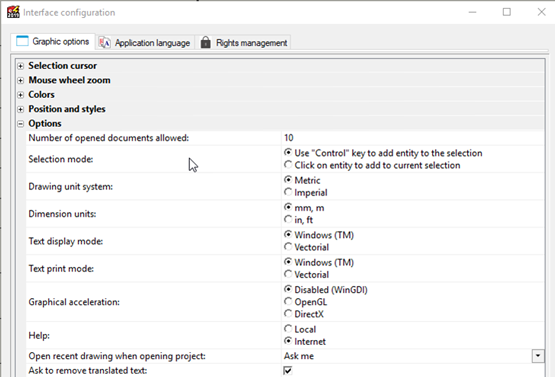Select 'Use Control key to add entity' option

288,153
